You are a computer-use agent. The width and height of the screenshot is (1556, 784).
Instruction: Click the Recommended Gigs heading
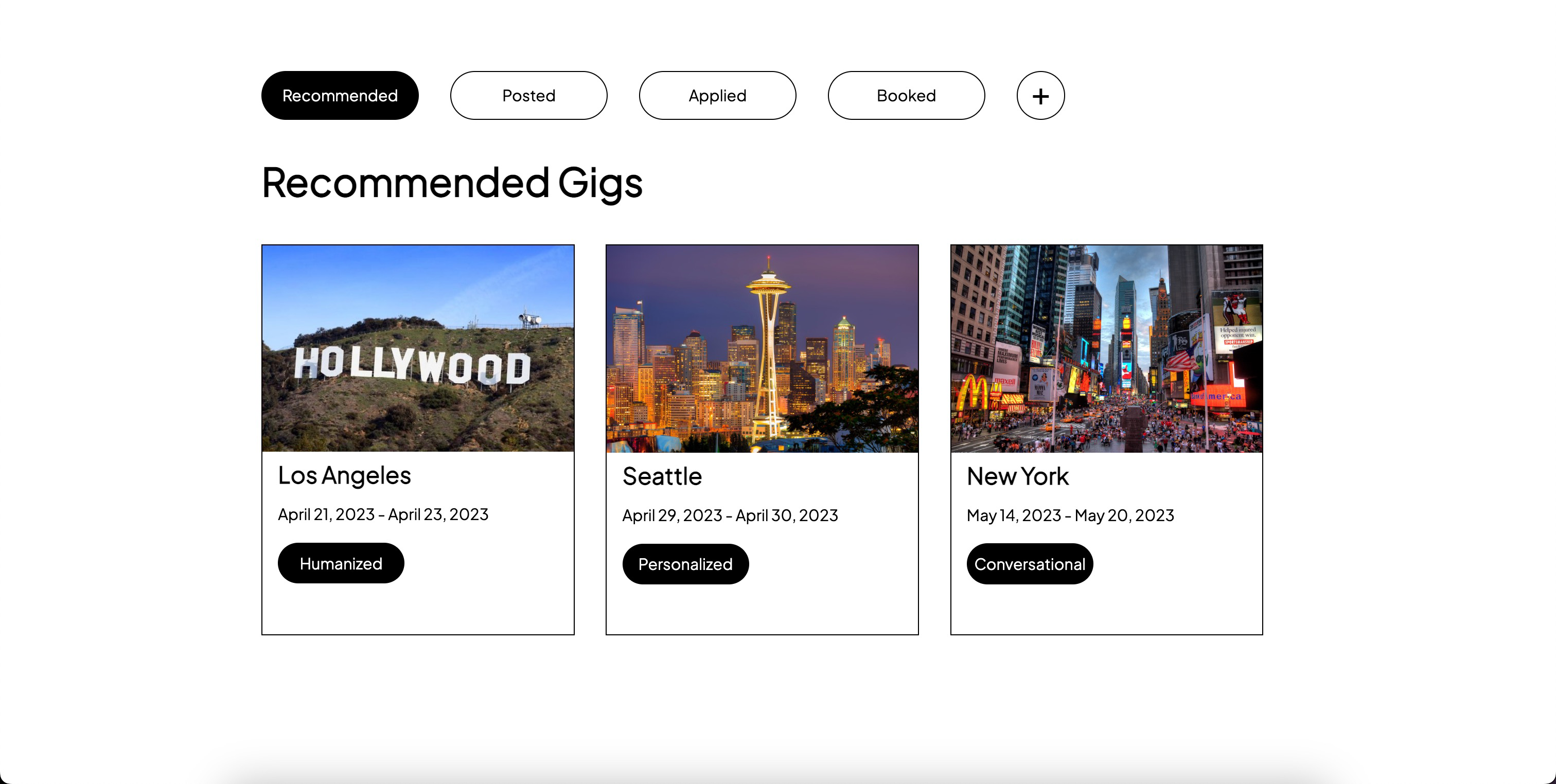452,183
